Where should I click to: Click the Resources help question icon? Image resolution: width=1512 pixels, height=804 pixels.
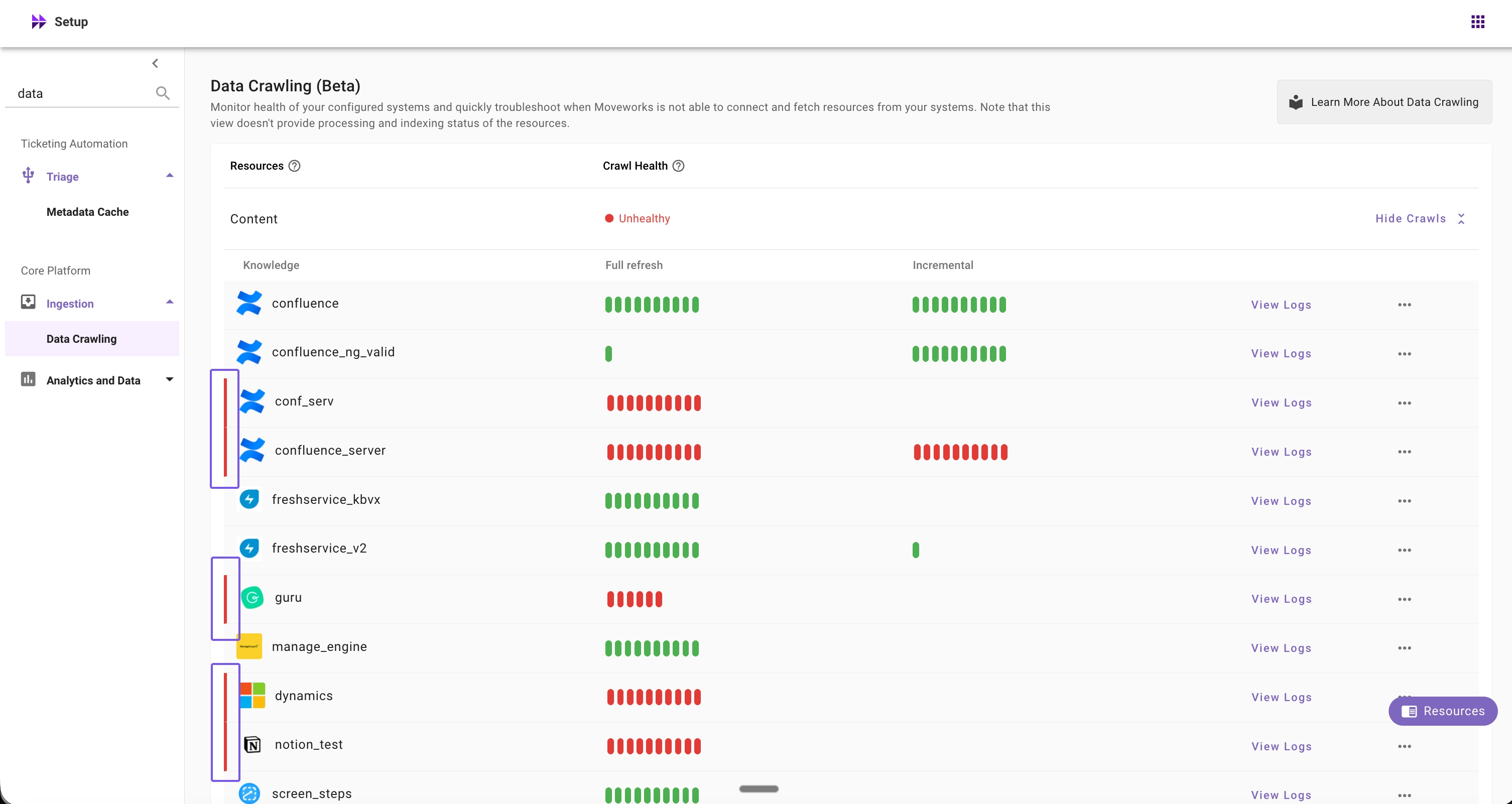(295, 166)
